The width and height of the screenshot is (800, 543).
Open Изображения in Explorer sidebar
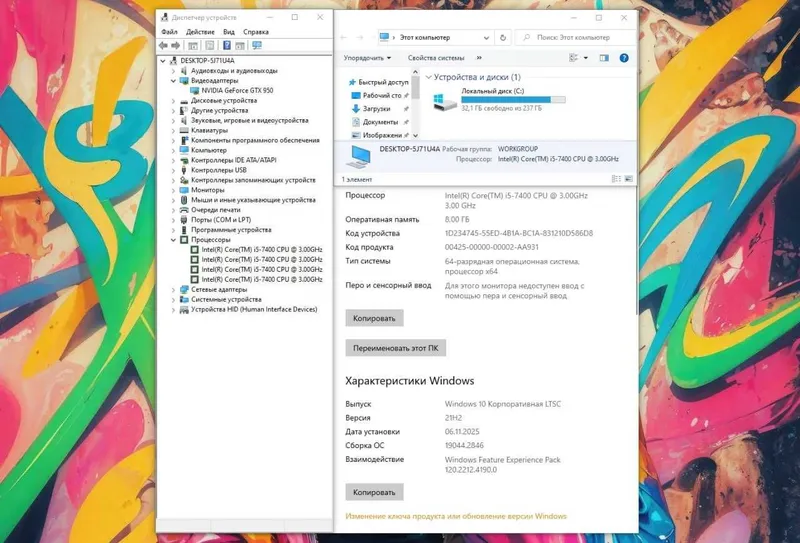click(382, 135)
